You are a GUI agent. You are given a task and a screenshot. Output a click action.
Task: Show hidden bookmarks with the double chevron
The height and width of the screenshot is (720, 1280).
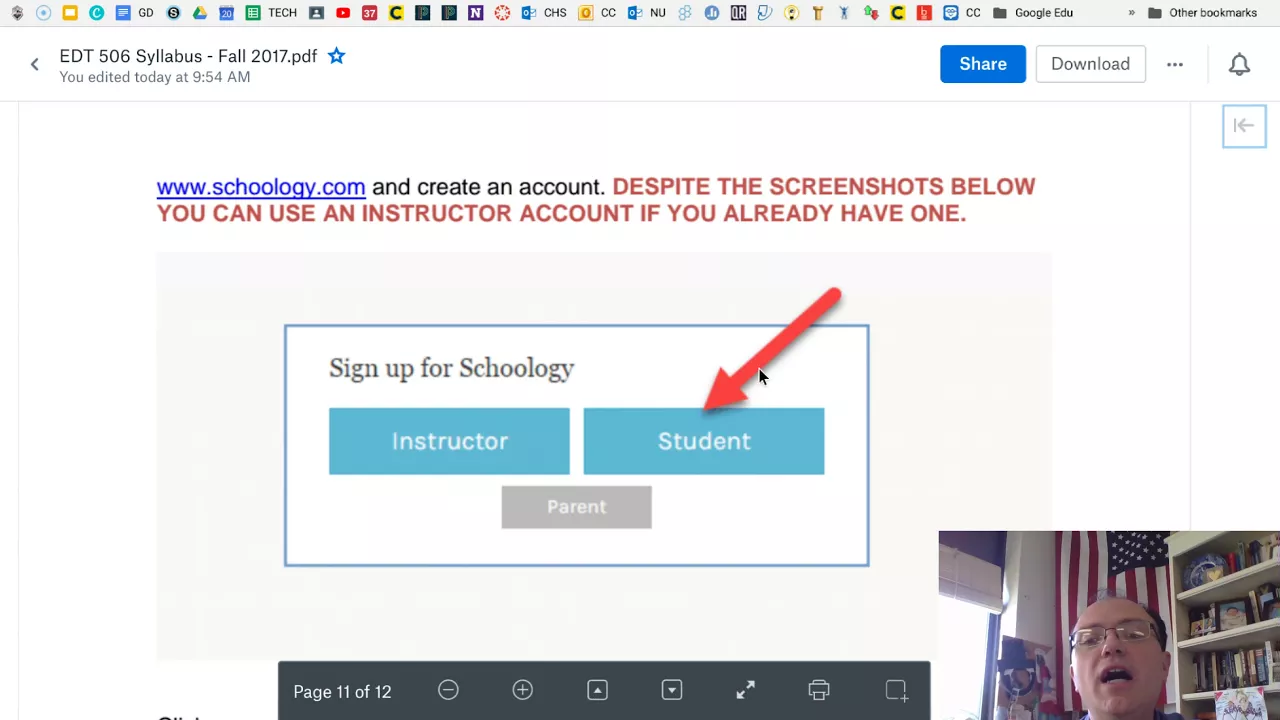pyautogui.click(x=1131, y=13)
